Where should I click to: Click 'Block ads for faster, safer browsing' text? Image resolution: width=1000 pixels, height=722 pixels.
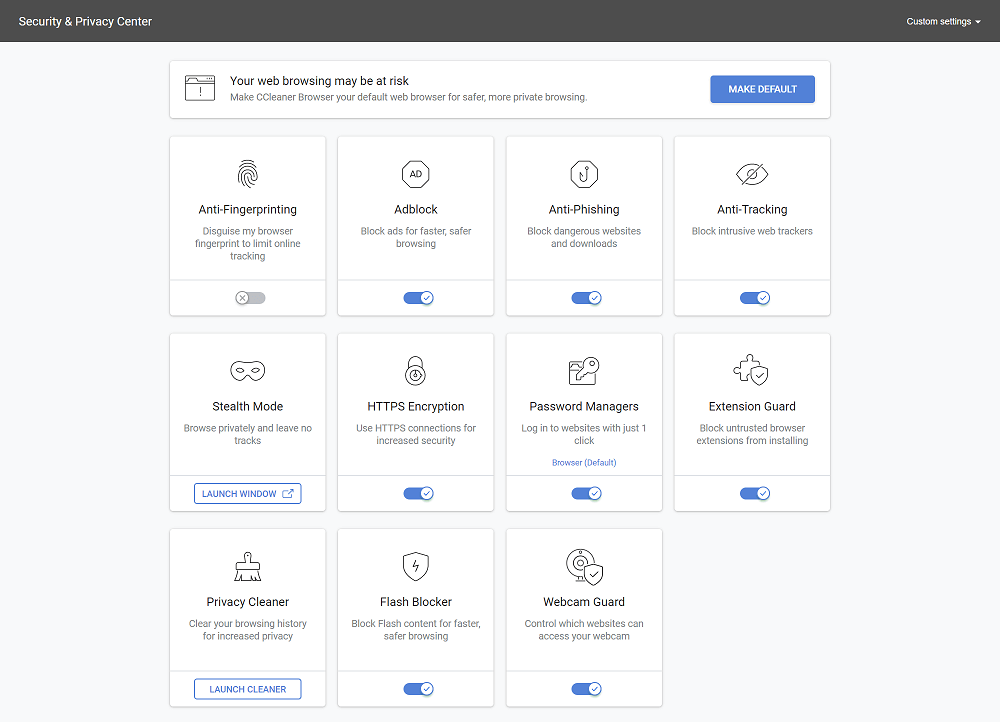click(x=416, y=237)
